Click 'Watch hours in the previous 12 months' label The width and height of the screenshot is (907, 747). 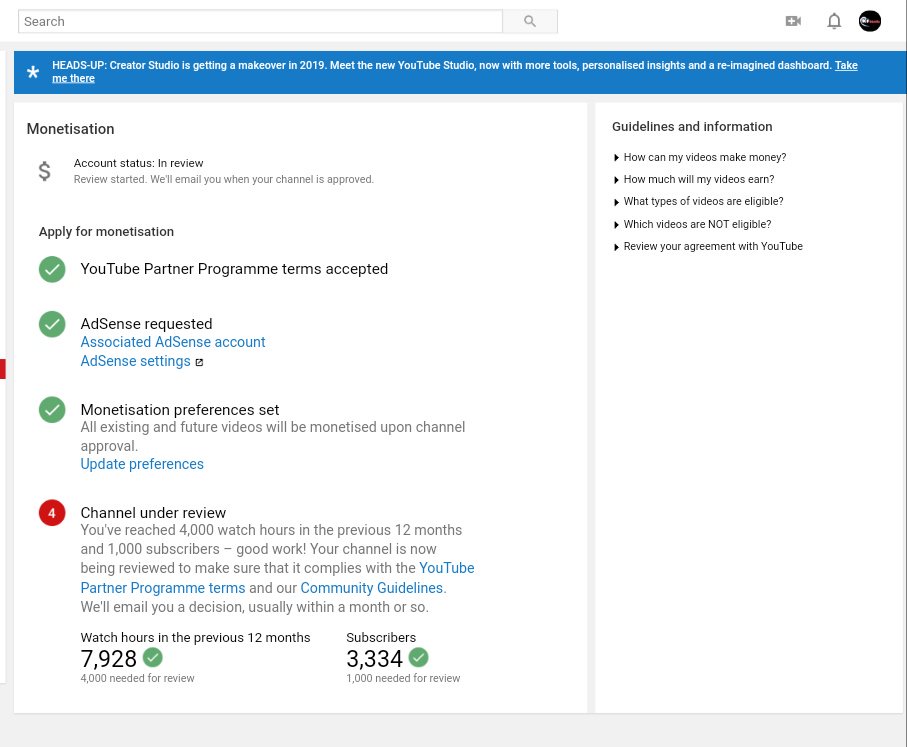(196, 638)
